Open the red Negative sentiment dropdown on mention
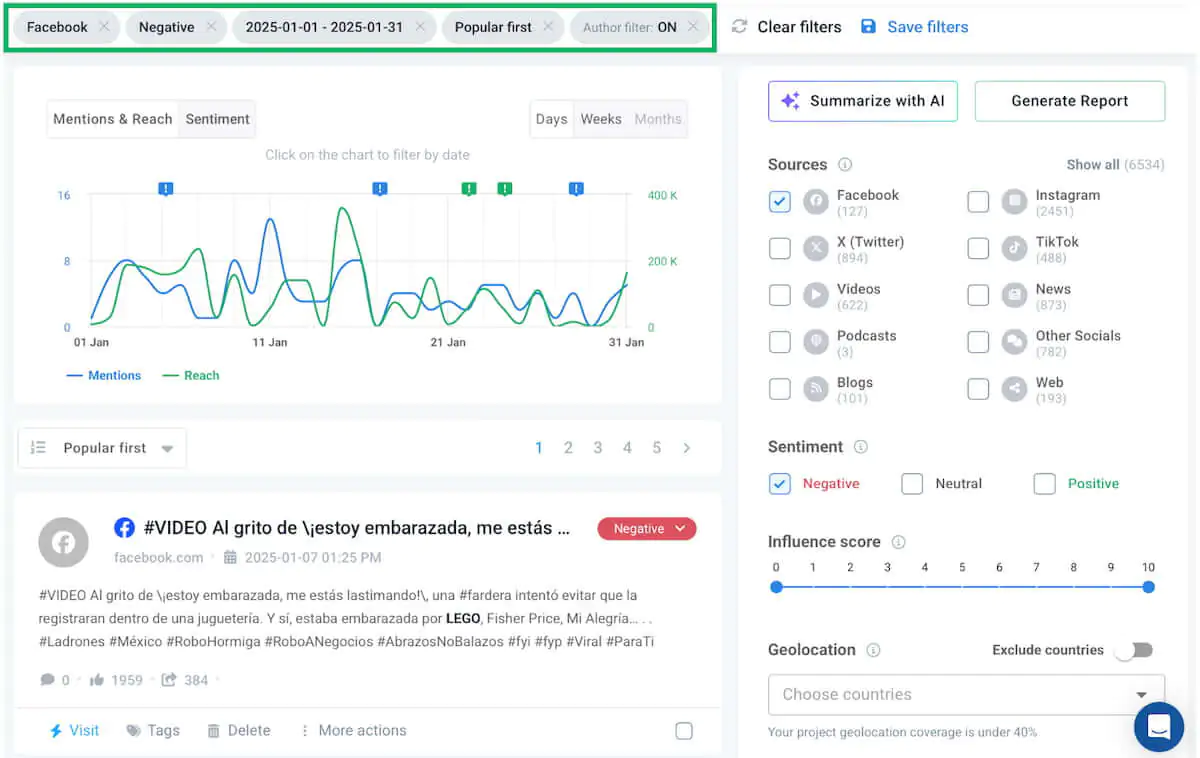Screen dimensions: 1200x758 [647, 529]
